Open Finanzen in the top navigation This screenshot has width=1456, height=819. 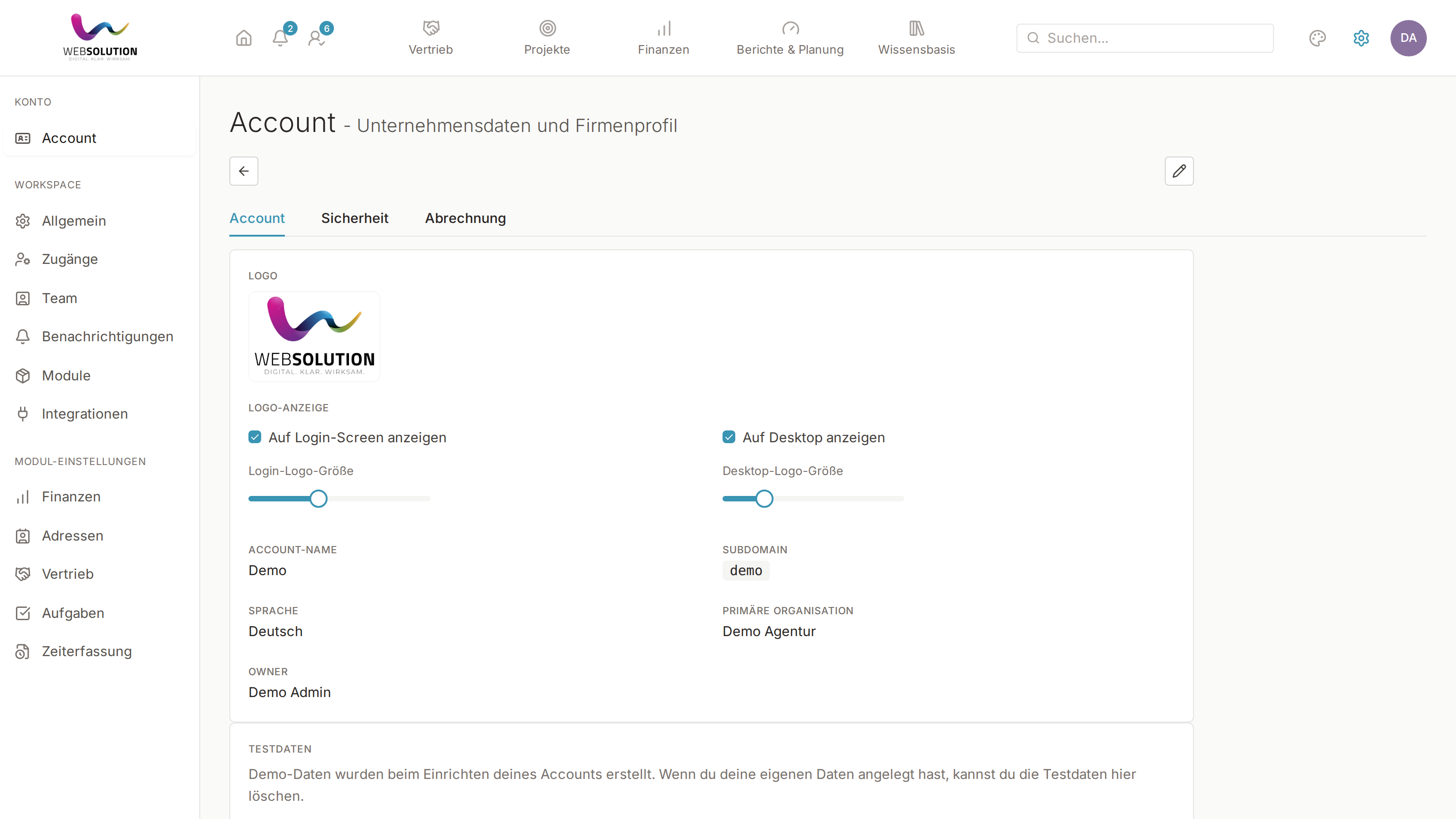(x=663, y=38)
